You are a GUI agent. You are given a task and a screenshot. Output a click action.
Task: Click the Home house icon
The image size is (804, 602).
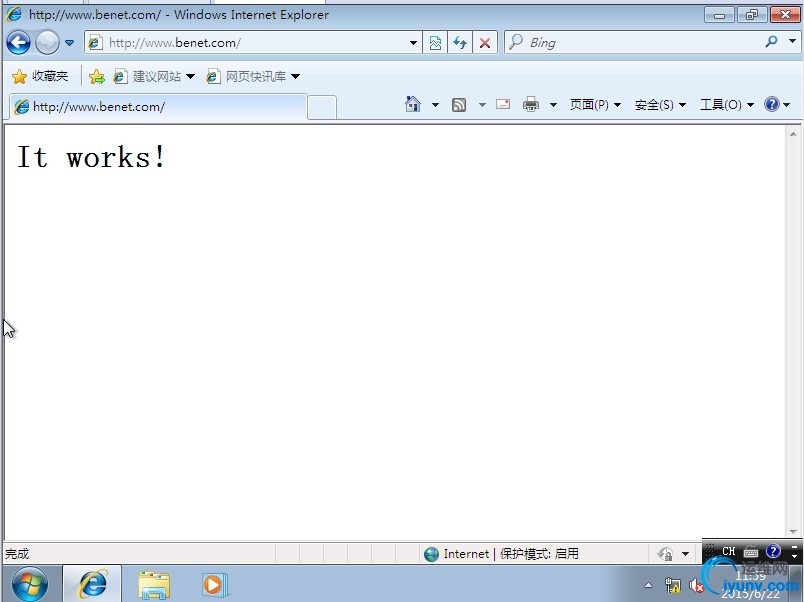[413, 104]
